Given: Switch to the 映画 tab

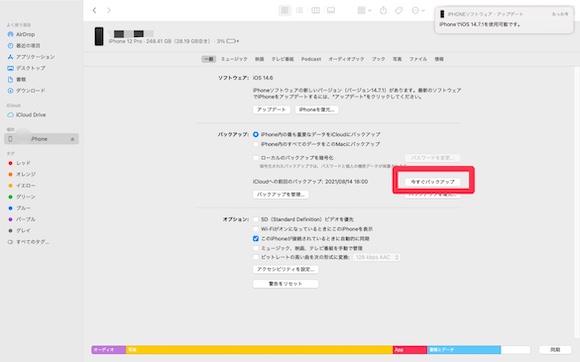Looking at the screenshot, I should point(259,59).
